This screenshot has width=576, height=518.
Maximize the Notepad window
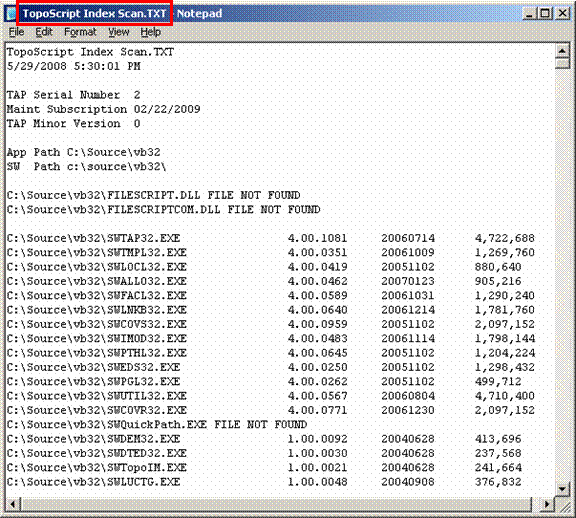pos(545,14)
